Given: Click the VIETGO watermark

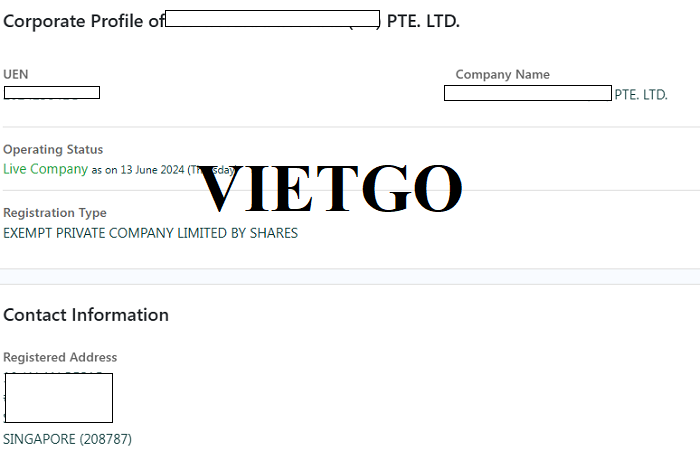Looking at the screenshot, I should point(329,188).
